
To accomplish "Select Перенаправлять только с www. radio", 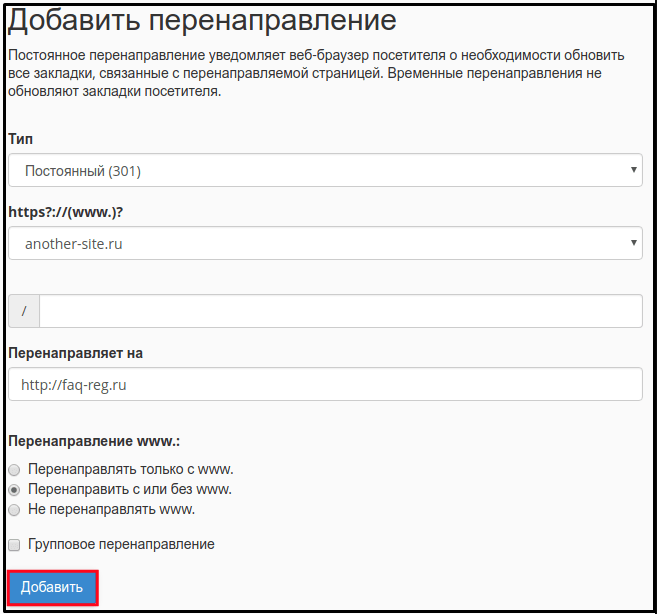I will coord(14,470).
